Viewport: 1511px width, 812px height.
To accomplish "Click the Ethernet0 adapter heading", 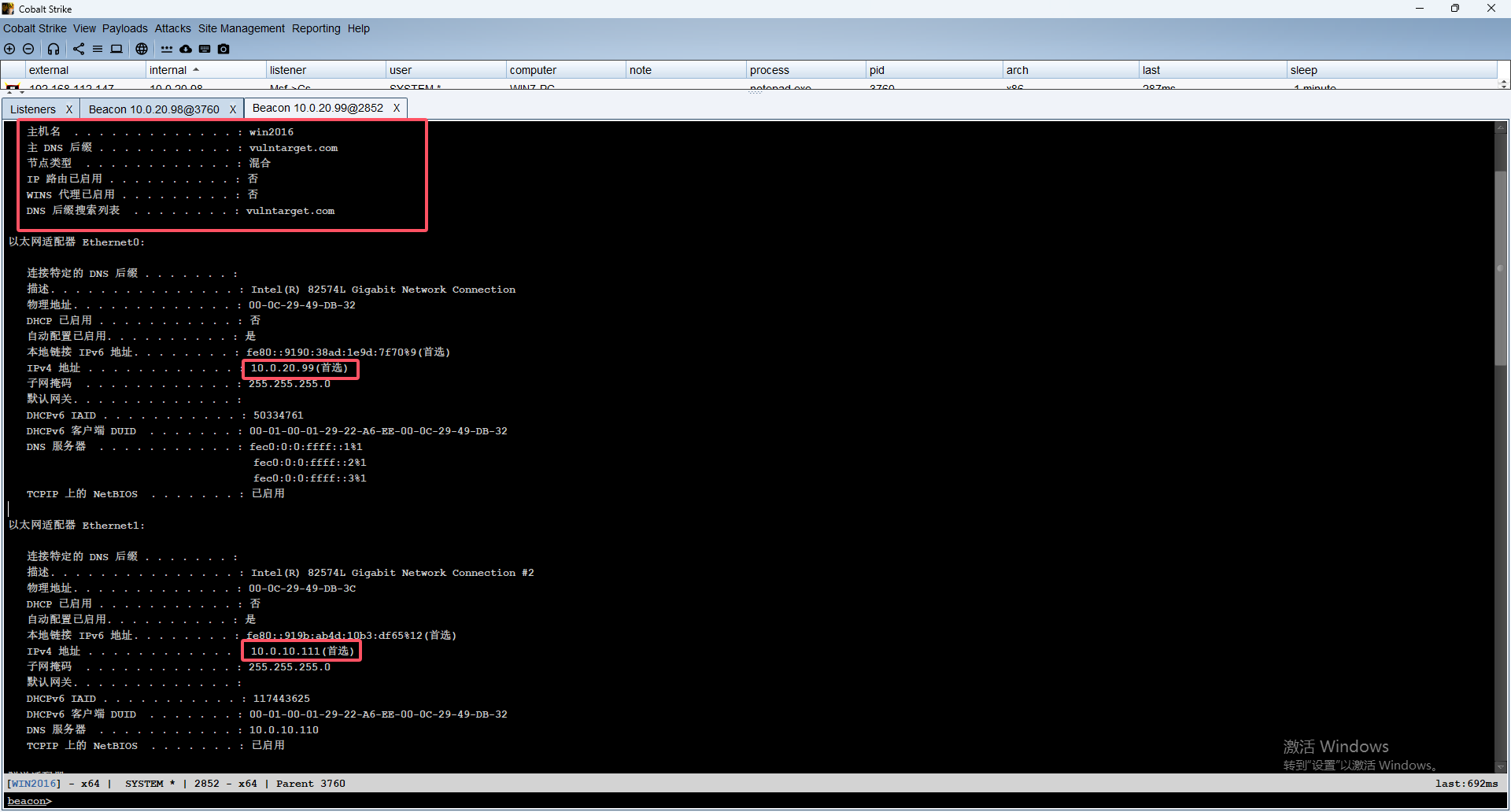I will click(x=76, y=242).
